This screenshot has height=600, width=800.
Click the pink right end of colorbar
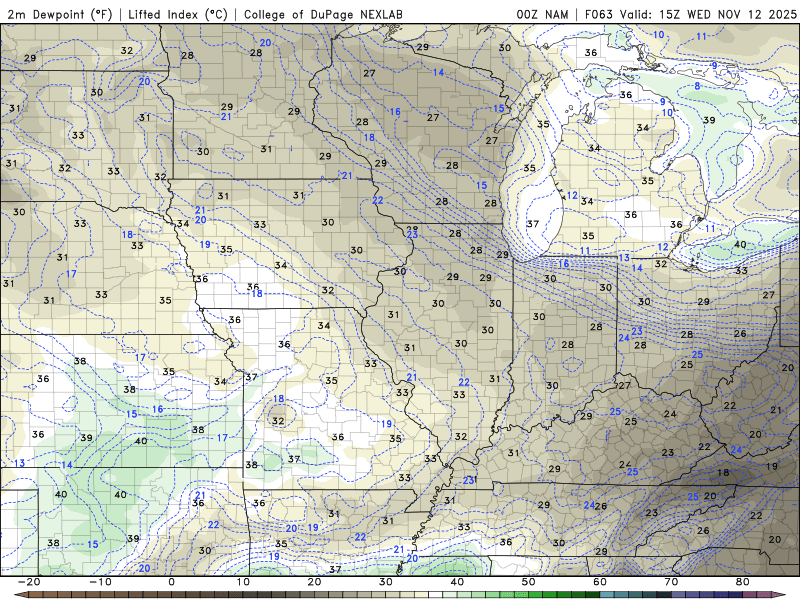pyautogui.click(x=781, y=595)
